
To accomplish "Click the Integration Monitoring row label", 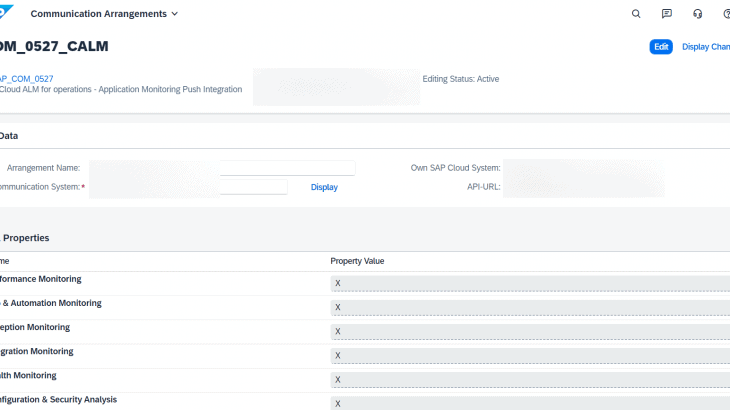I will coord(37,351).
